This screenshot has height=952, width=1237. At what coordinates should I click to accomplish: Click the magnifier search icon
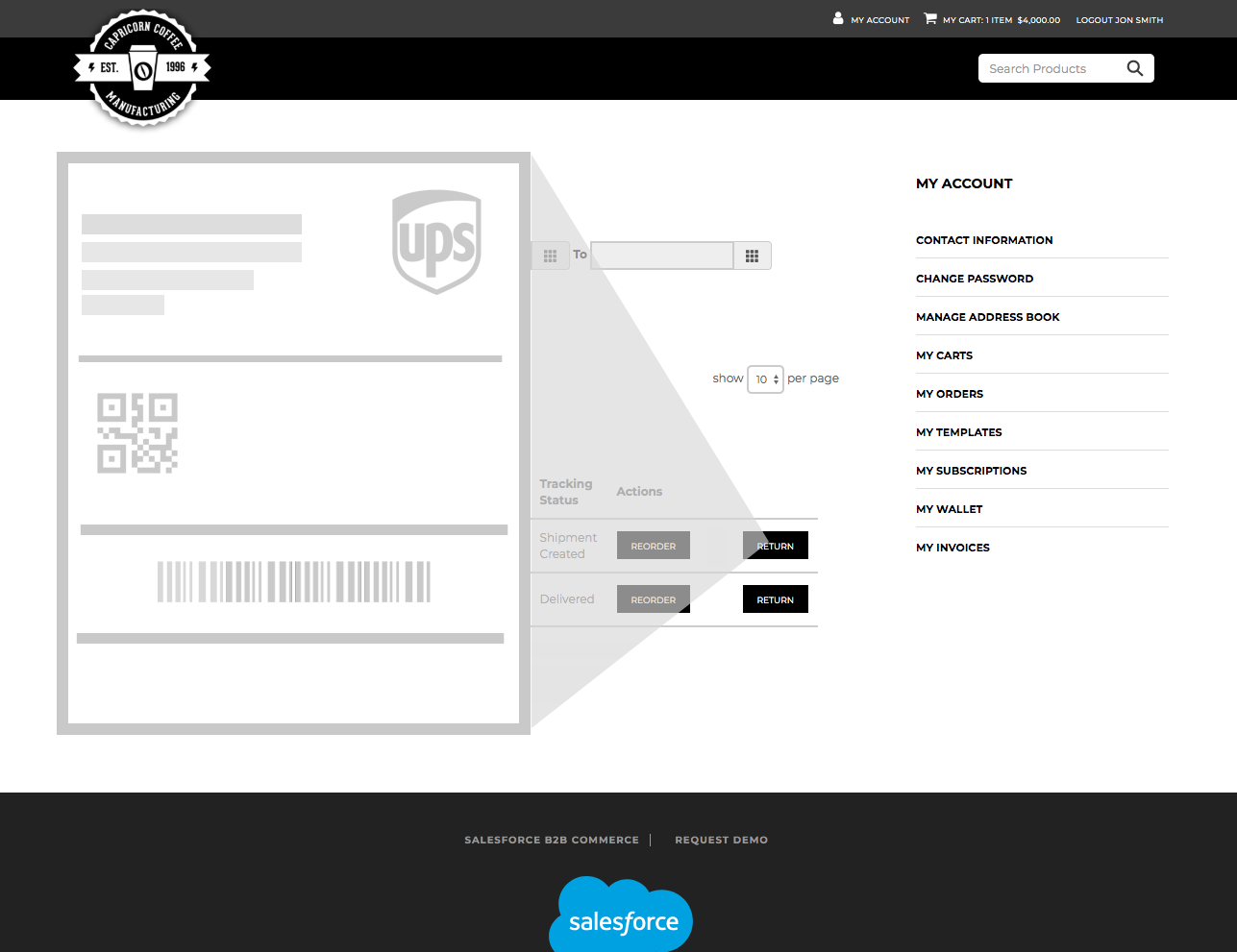pos(1135,68)
